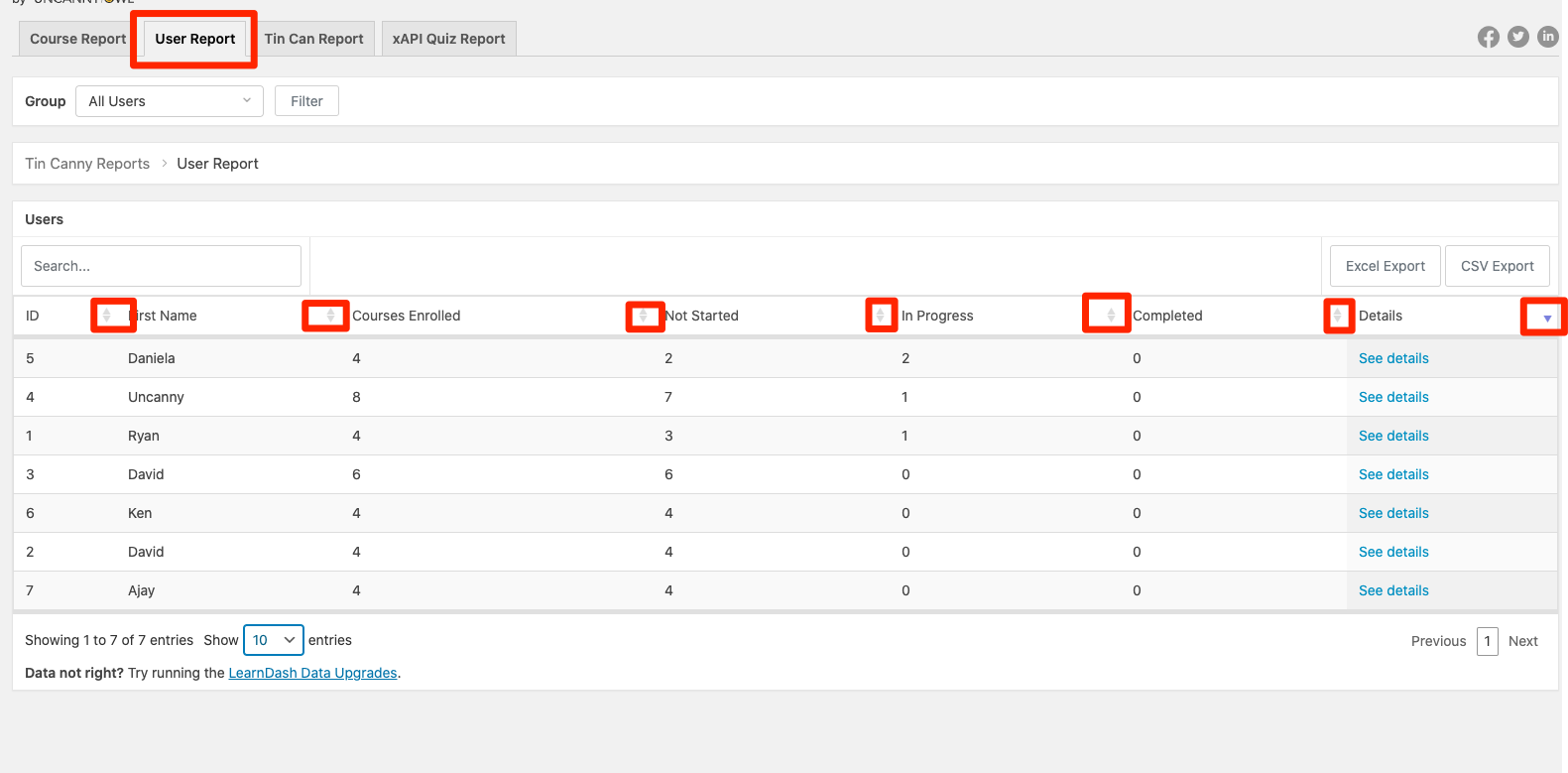Expand the Show entries count dropdown
The width and height of the screenshot is (1568, 773).
pyautogui.click(x=274, y=640)
